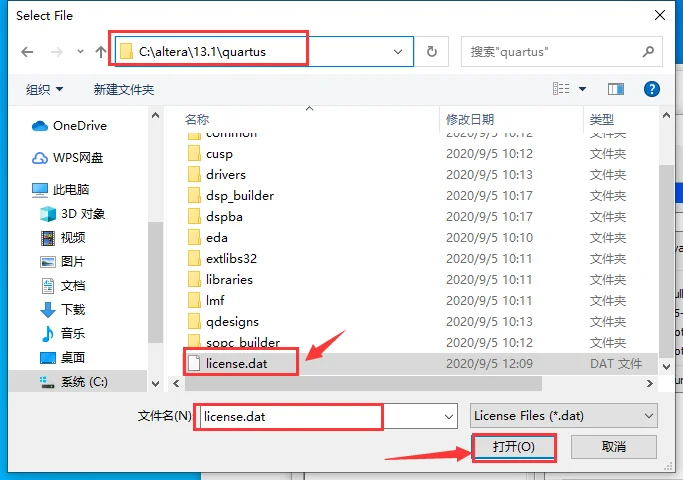Screen dimensions: 683x480
Task: Open License Files (*.dat) type dropdown
Action: [564, 416]
